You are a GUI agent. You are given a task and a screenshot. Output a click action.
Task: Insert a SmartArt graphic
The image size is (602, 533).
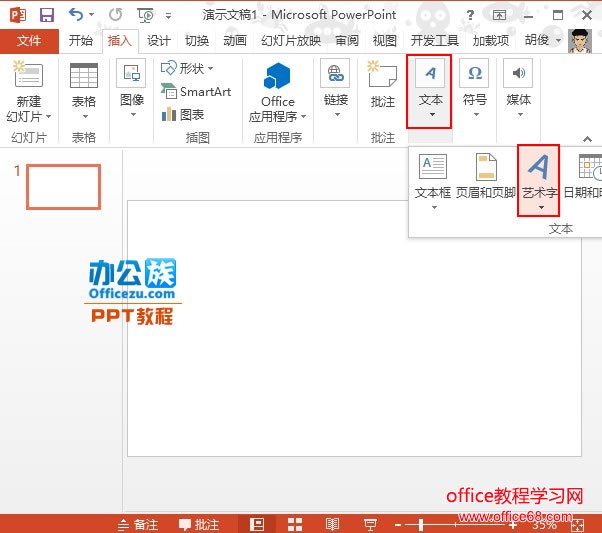[196, 92]
